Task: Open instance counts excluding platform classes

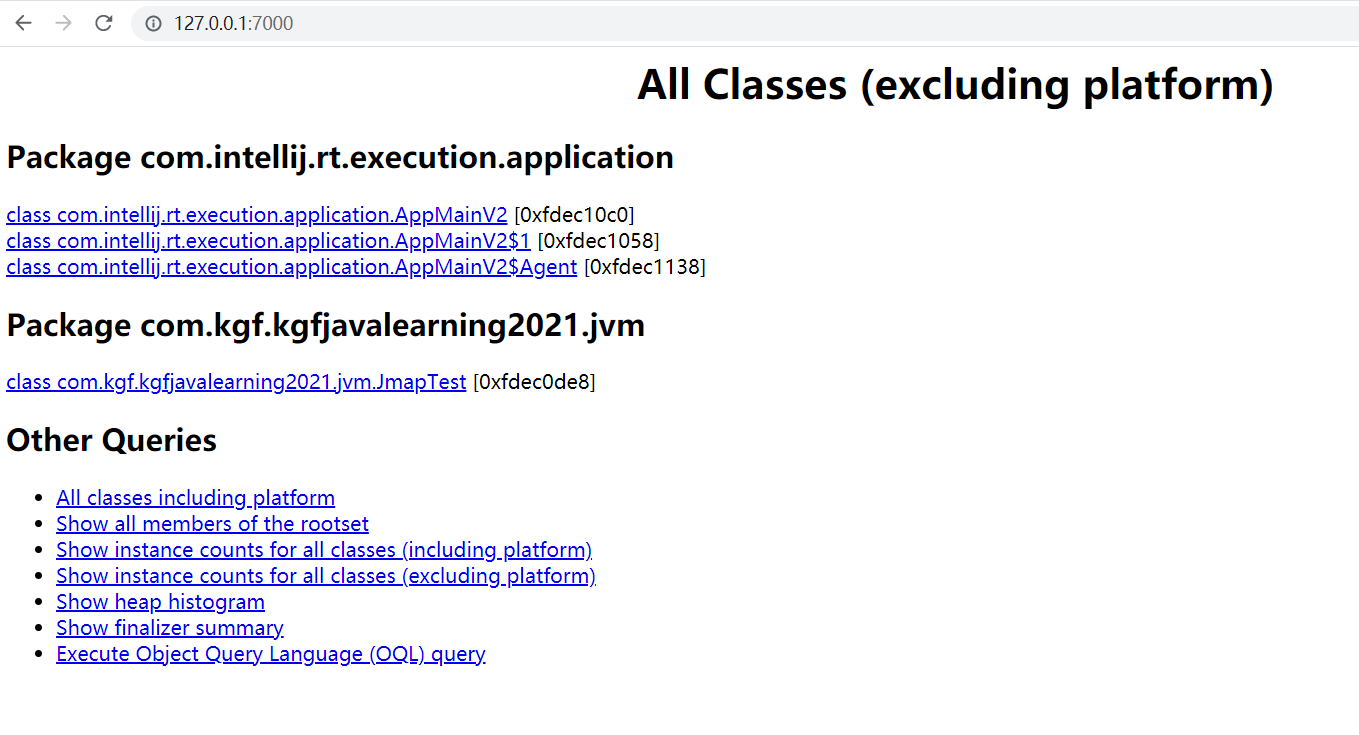Action: [x=325, y=575]
